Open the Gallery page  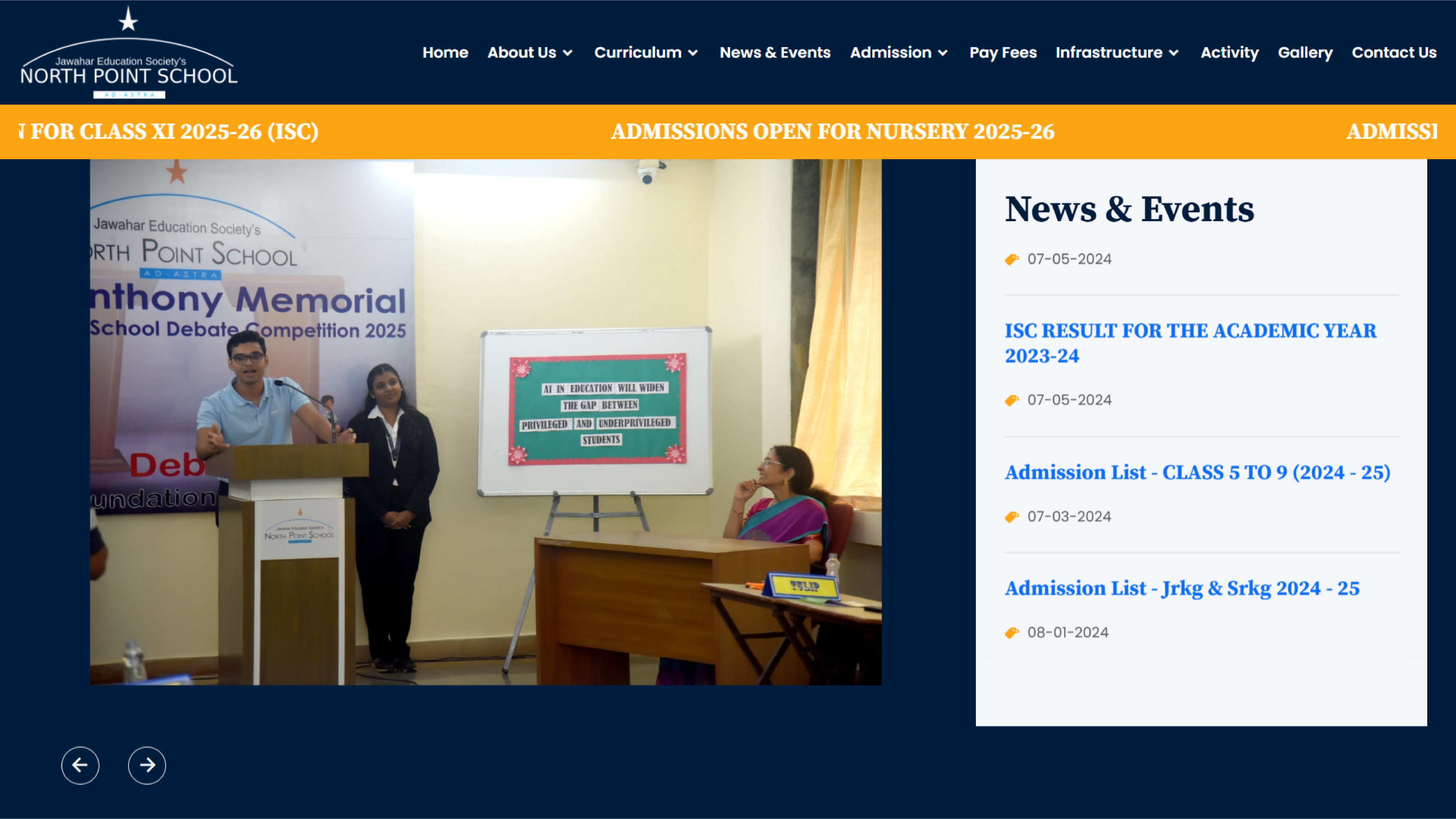pyautogui.click(x=1305, y=52)
